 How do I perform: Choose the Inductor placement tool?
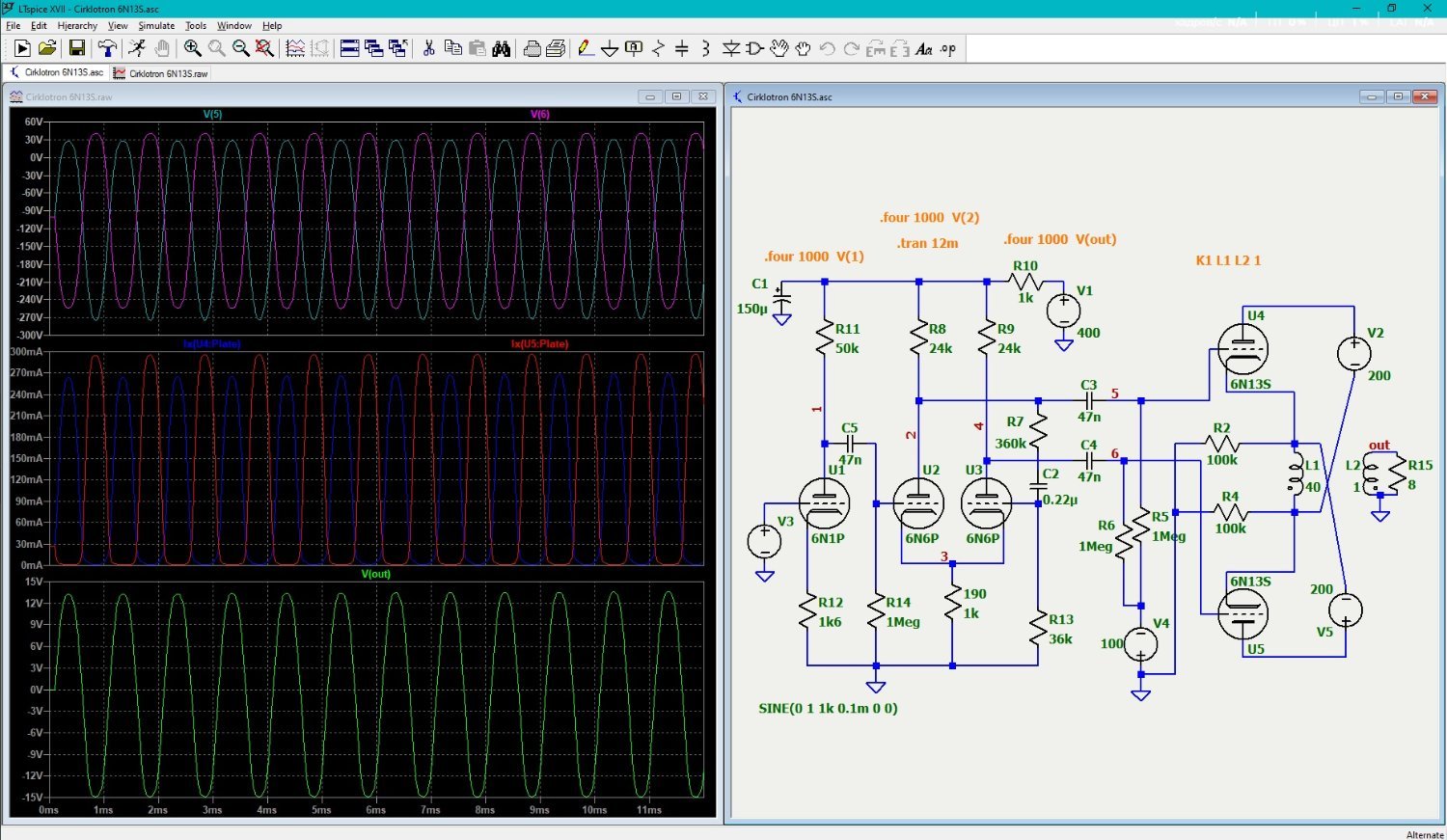(705, 49)
